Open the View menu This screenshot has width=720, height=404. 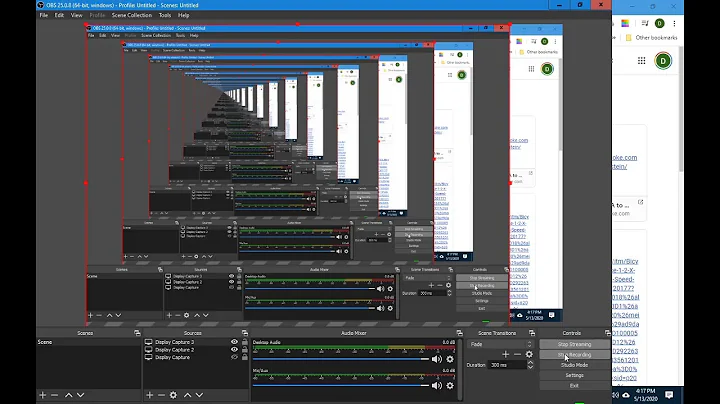click(x=76, y=15)
